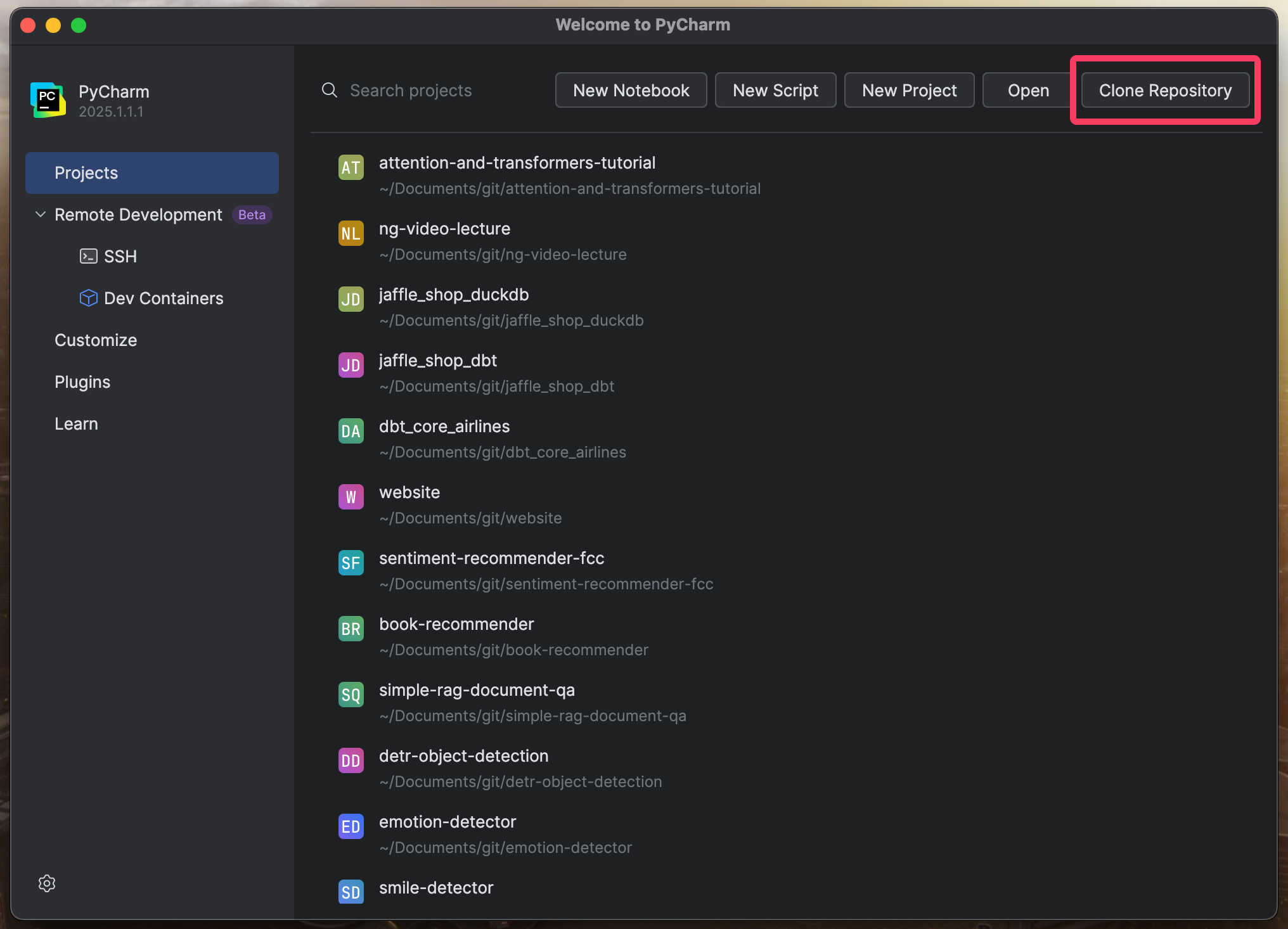Click the emotion-detector ED icon

click(x=351, y=826)
